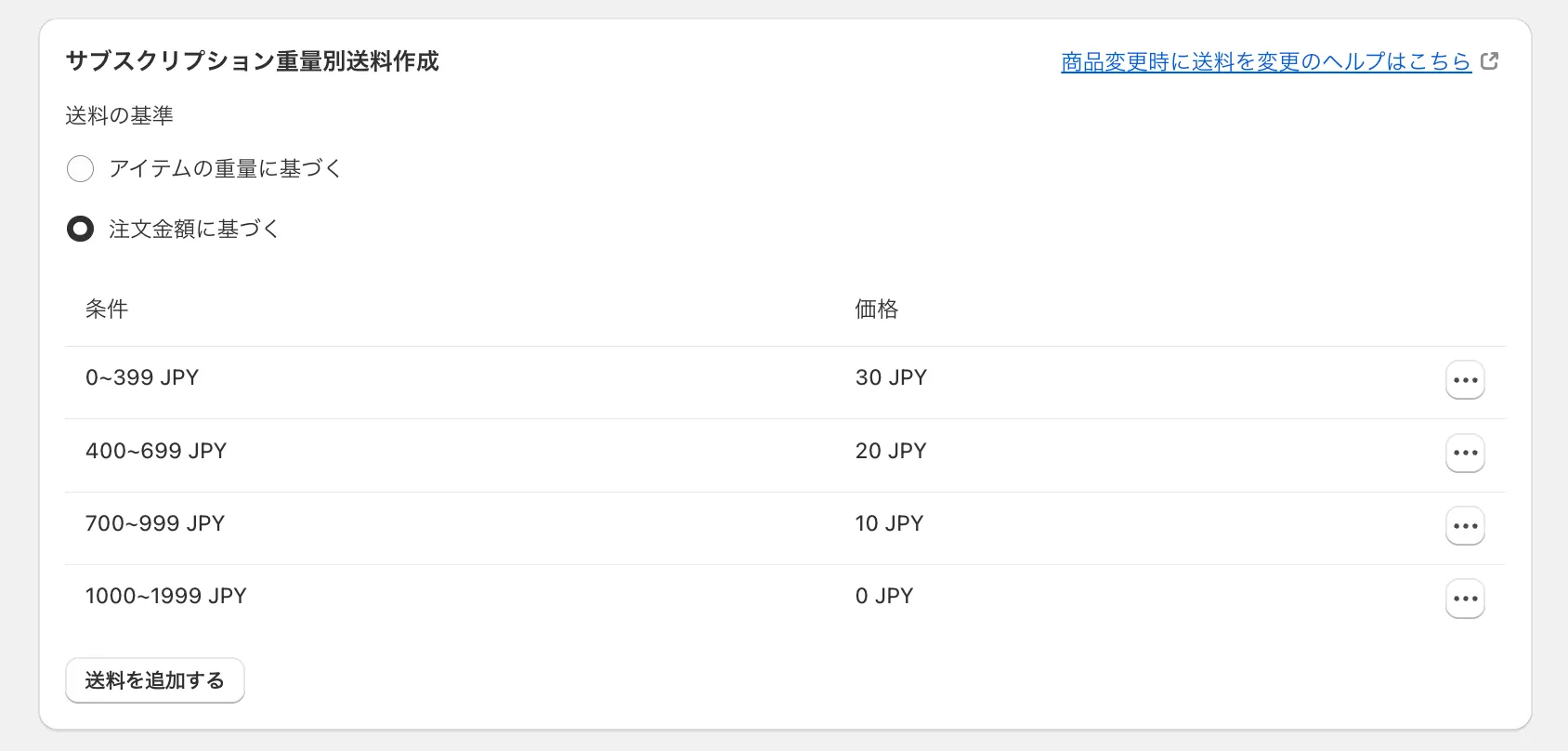Select アイテムの重量に基づく radio button
Image resolution: width=1568 pixels, height=751 pixels.
(81, 169)
